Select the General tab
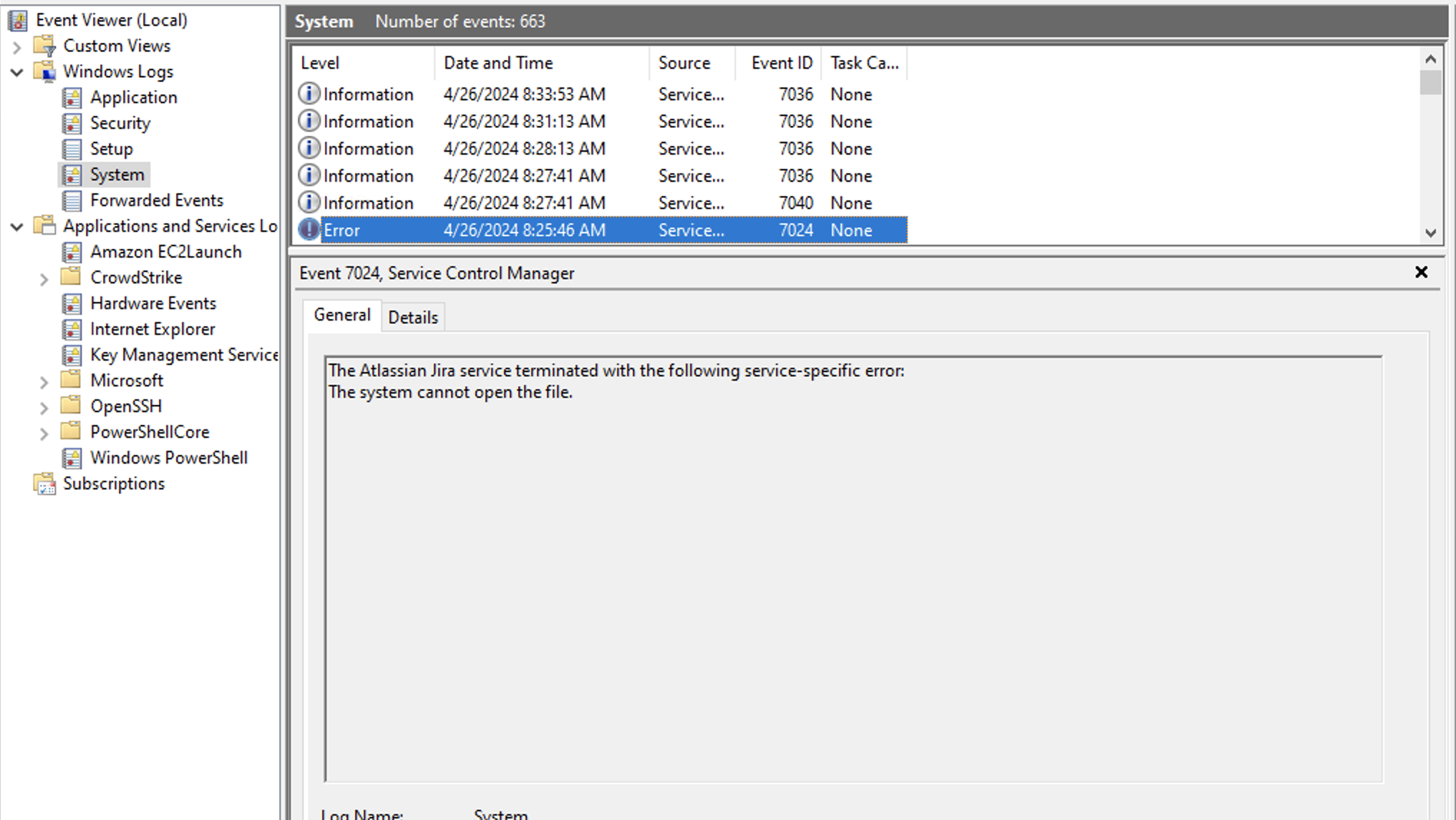Image resolution: width=1456 pixels, height=820 pixels. coord(342,315)
